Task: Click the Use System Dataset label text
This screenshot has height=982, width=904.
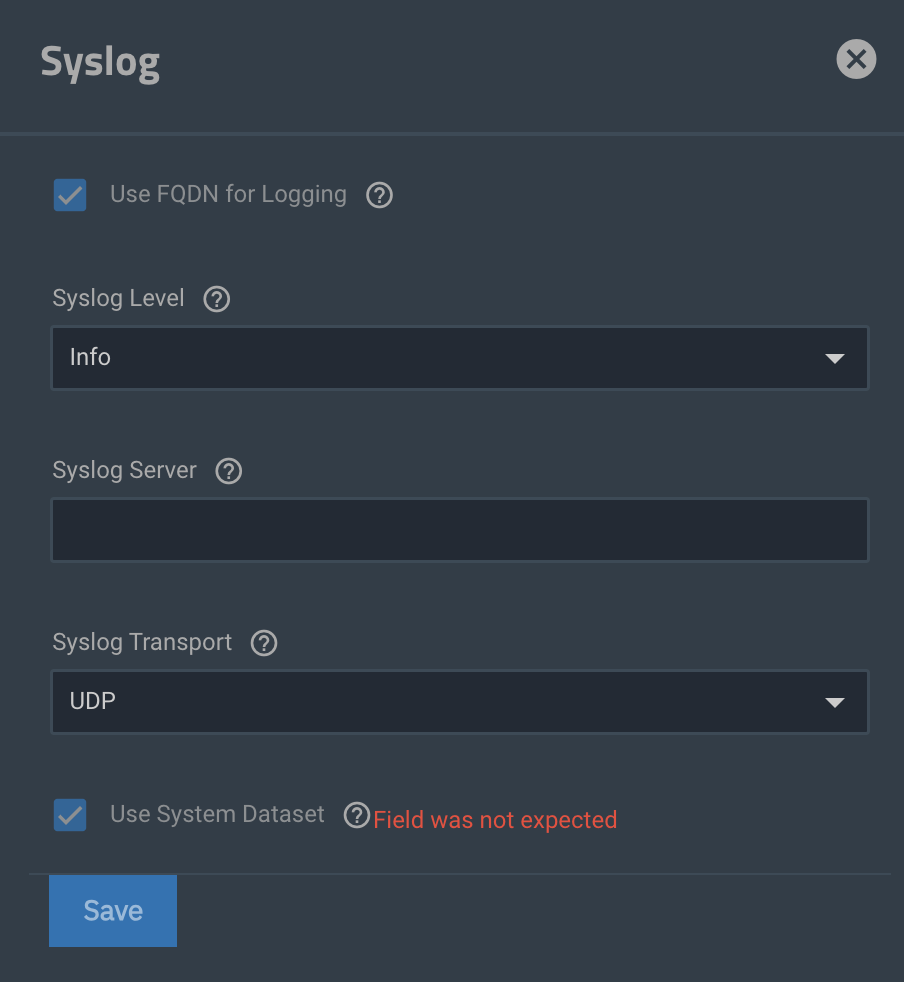Action: click(217, 814)
